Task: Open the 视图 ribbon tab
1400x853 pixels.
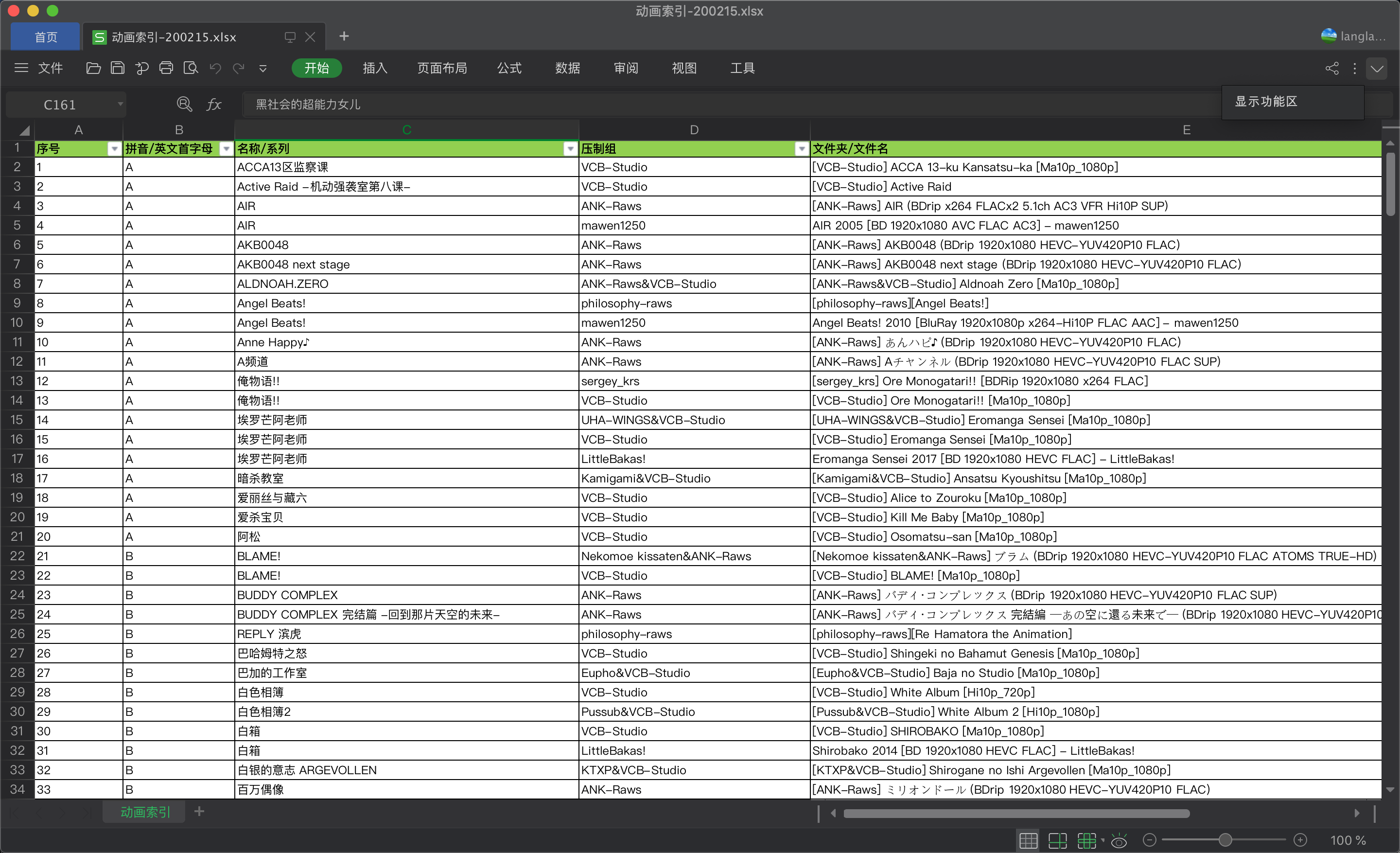Action: pyautogui.click(x=684, y=68)
